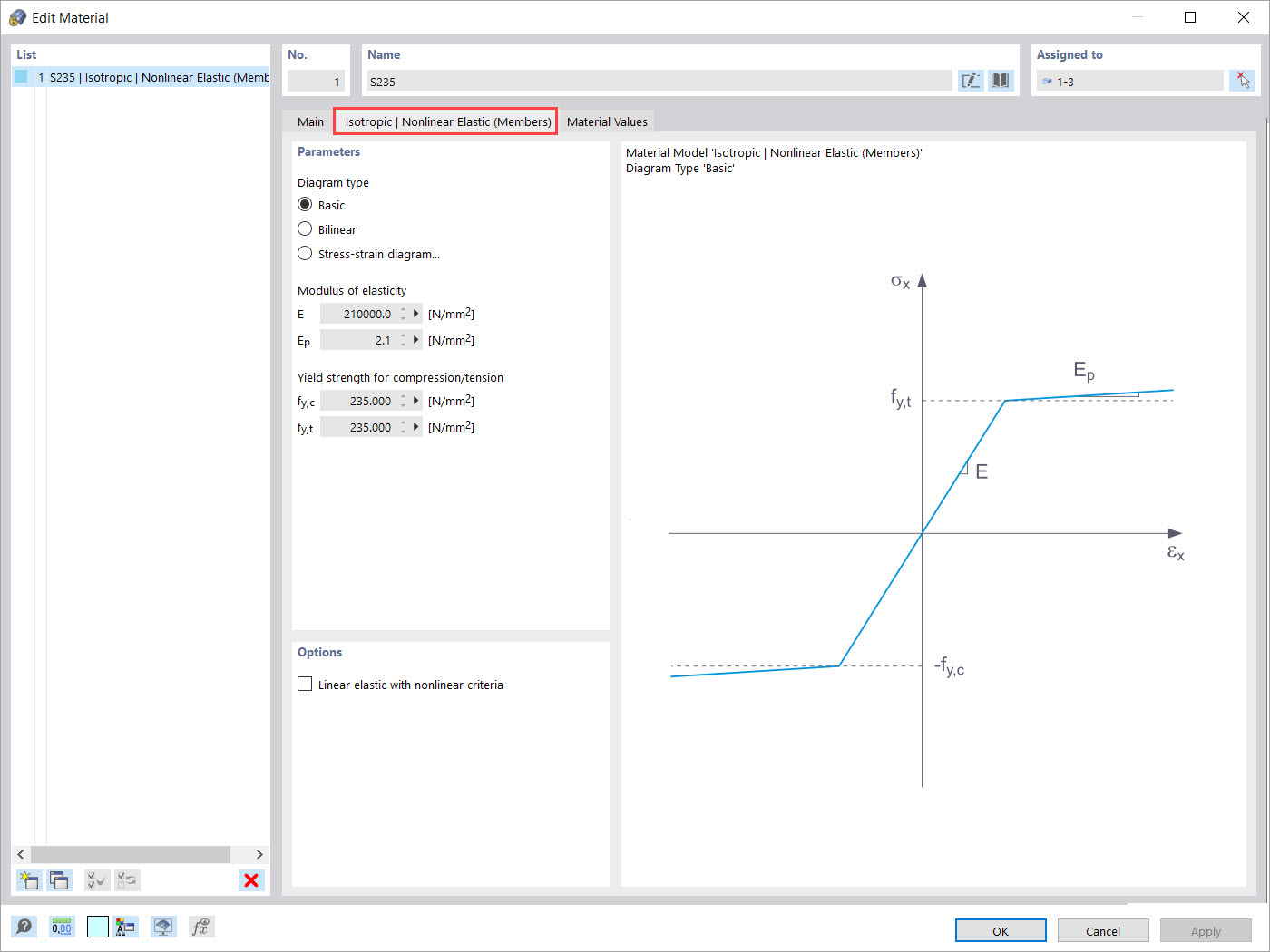Expand the options arrow beside the E field

pos(415,313)
